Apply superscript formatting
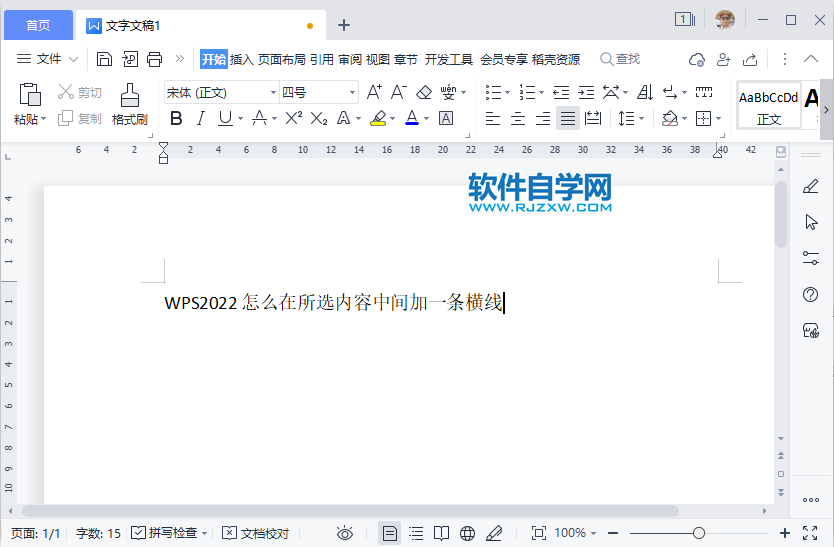 point(294,118)
